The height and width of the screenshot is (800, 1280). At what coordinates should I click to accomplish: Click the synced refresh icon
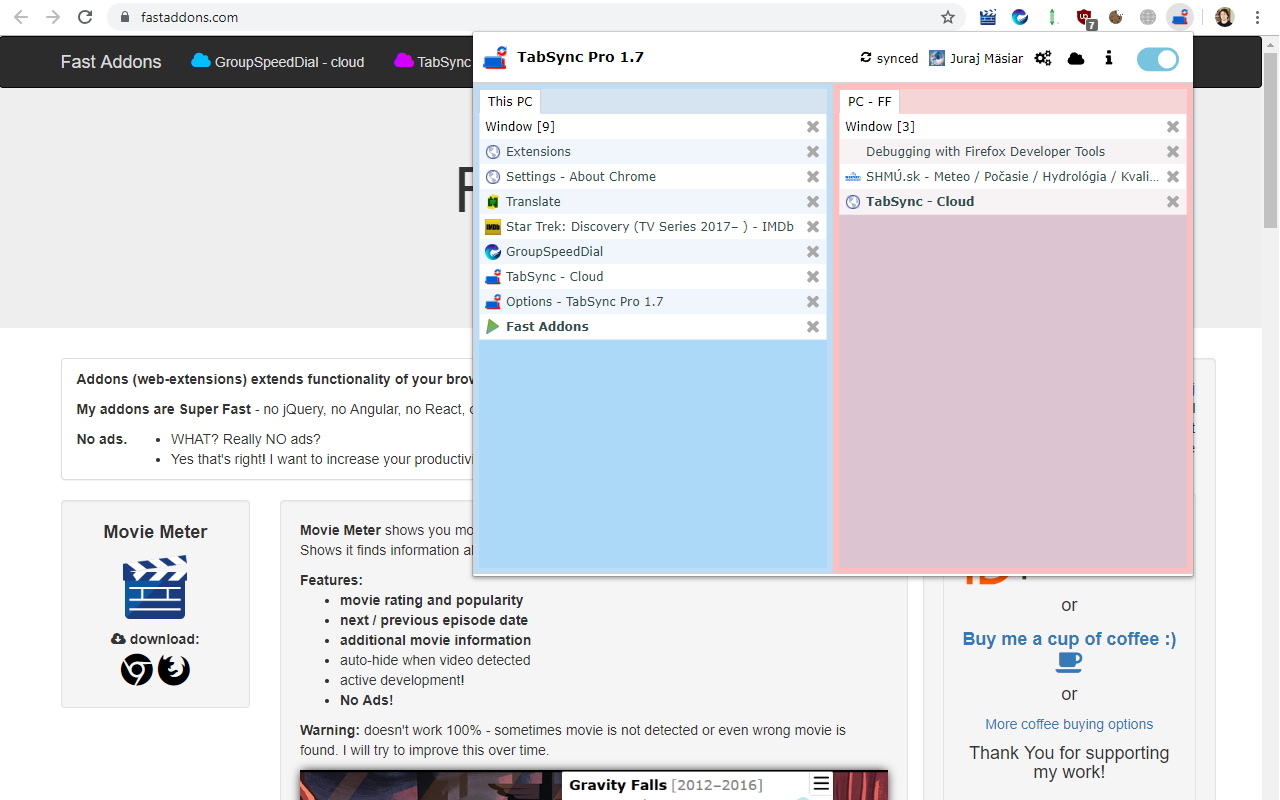pos(866,58)
